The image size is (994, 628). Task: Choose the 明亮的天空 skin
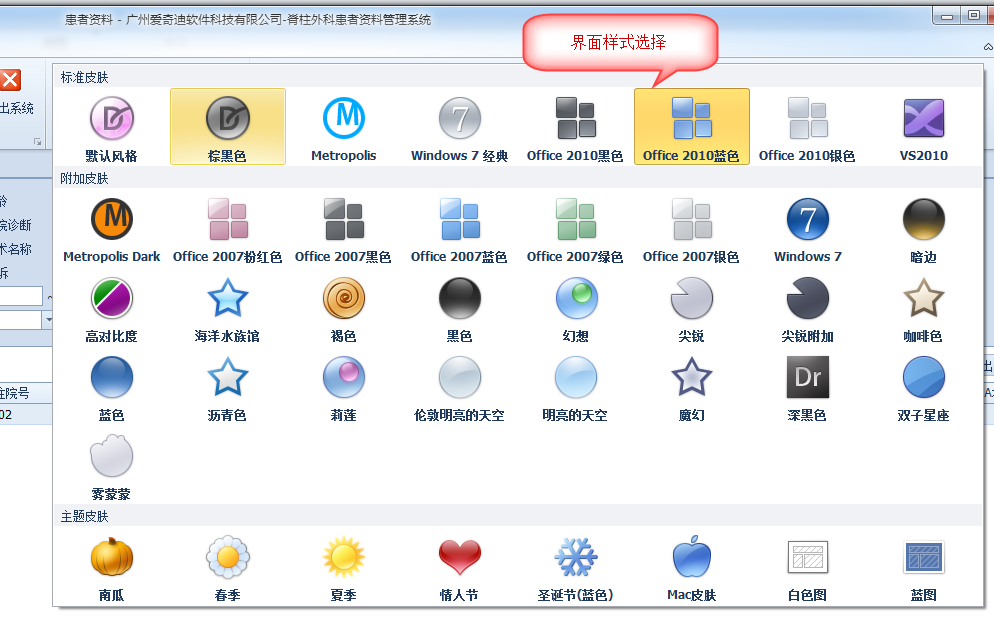pos(576,388)
